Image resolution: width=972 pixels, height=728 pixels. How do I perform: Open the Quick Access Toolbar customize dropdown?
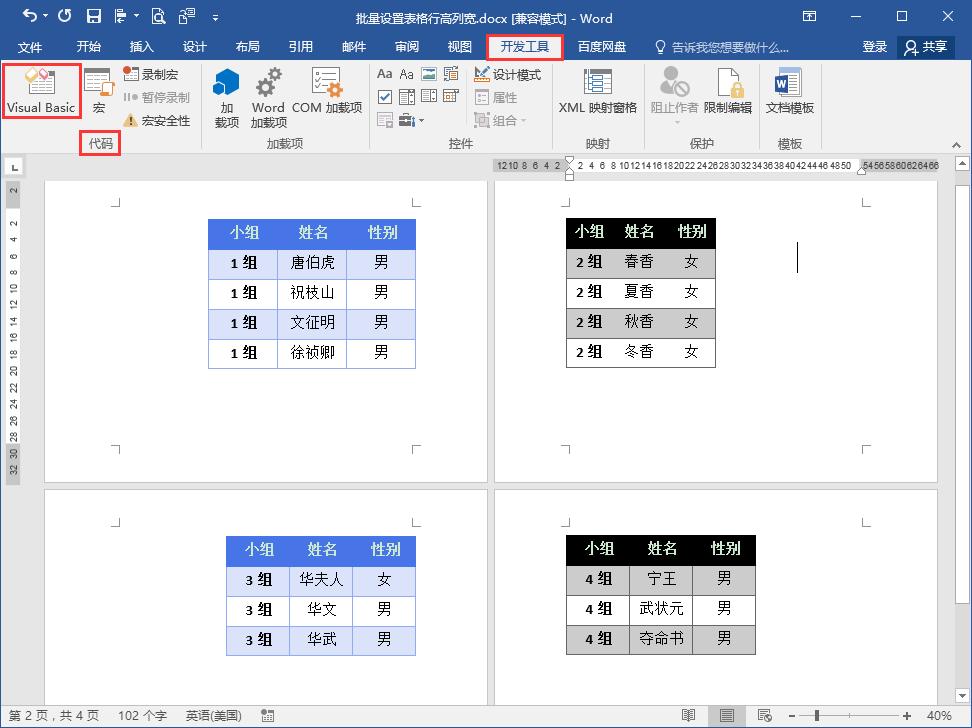pos(215,16)
